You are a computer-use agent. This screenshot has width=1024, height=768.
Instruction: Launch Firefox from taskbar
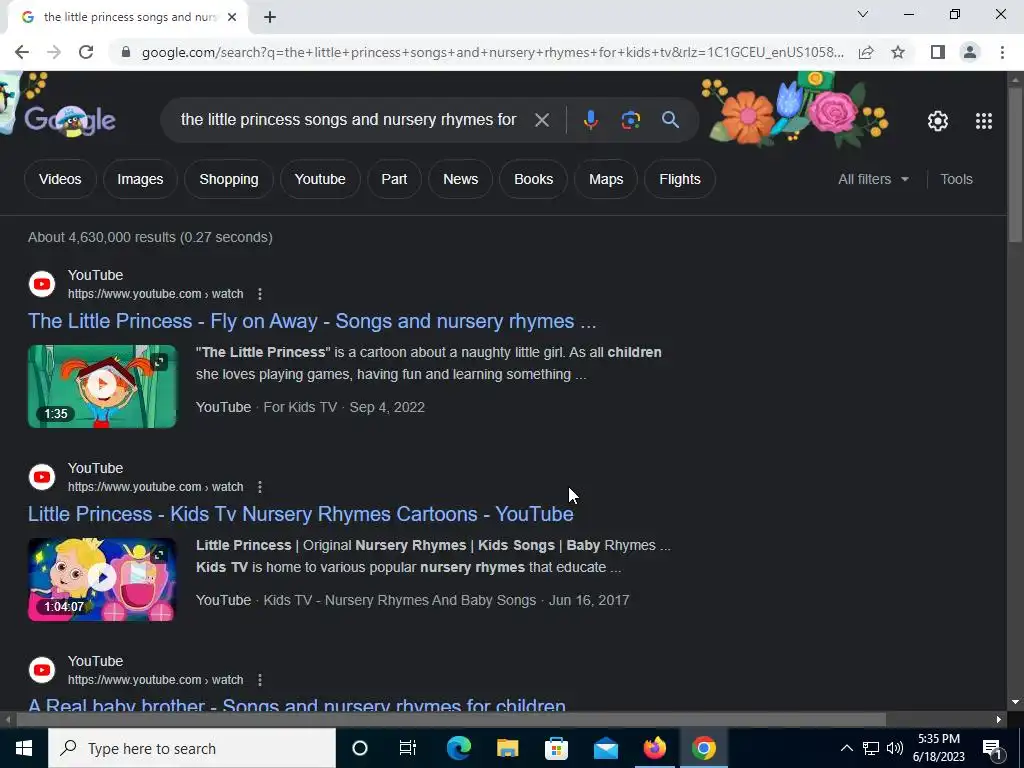[654, 748]
